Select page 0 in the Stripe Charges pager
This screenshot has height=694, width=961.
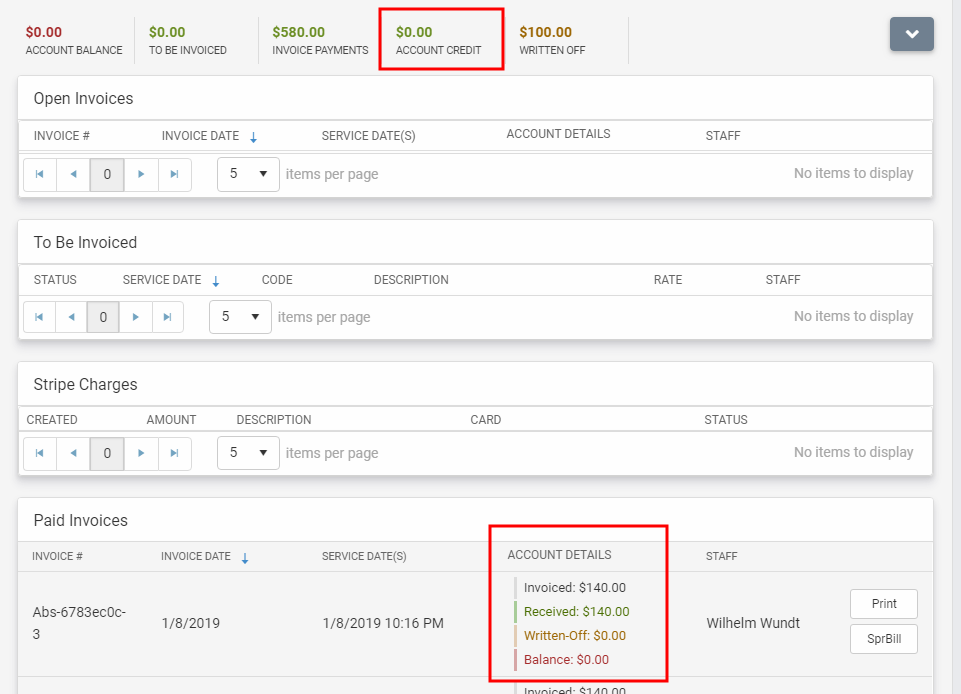107,453
